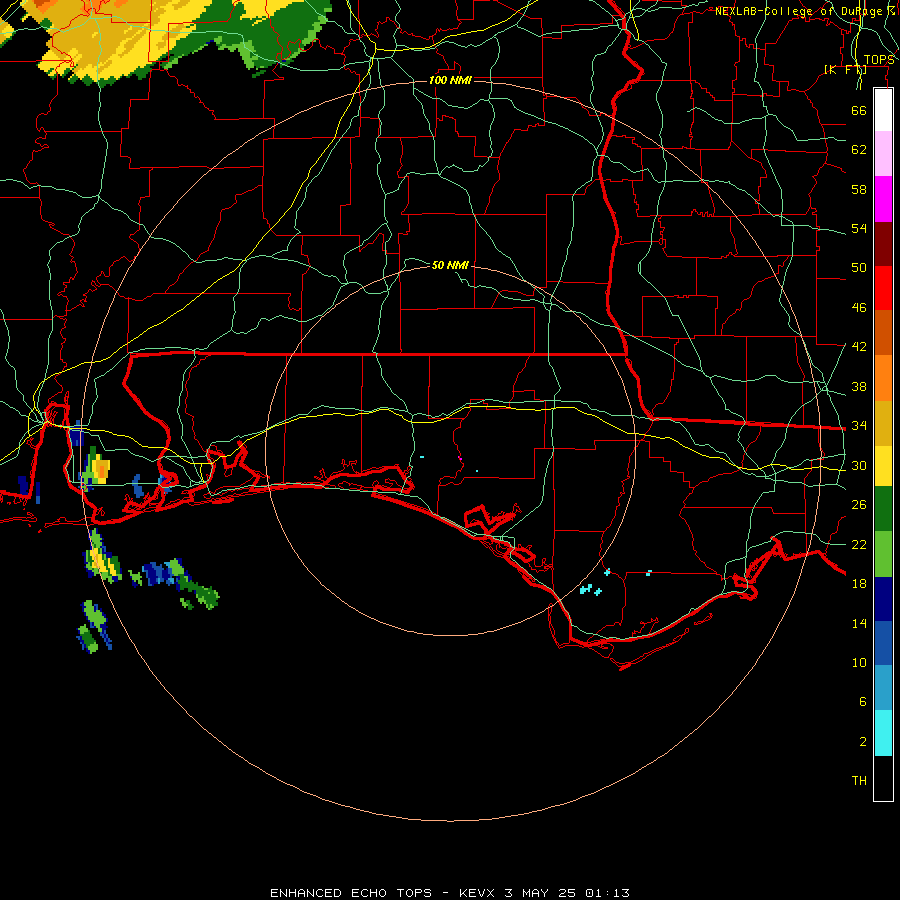Click the 50 NMI range ring label
The image size is (900, 900).
coord(450,265)
